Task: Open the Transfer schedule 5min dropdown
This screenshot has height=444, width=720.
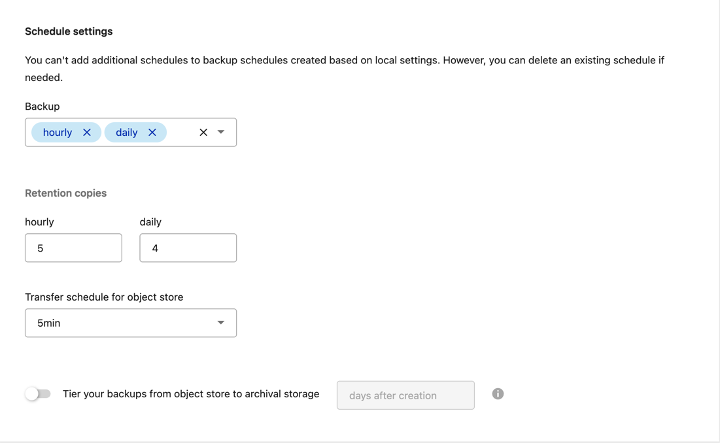Action: coord(130,323)
